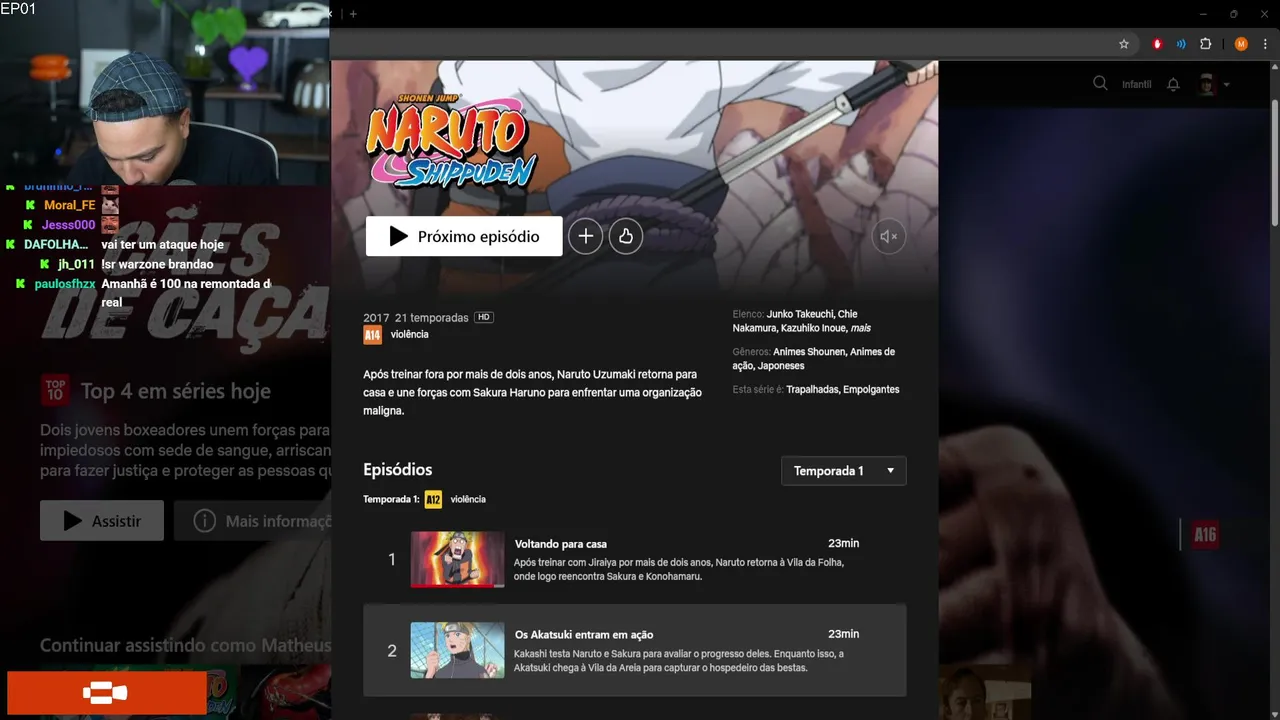Image resolution: width=1280 pixels, height=720 pixels.
Task: Click the '2017' release year text
Action: click(376, 318)
